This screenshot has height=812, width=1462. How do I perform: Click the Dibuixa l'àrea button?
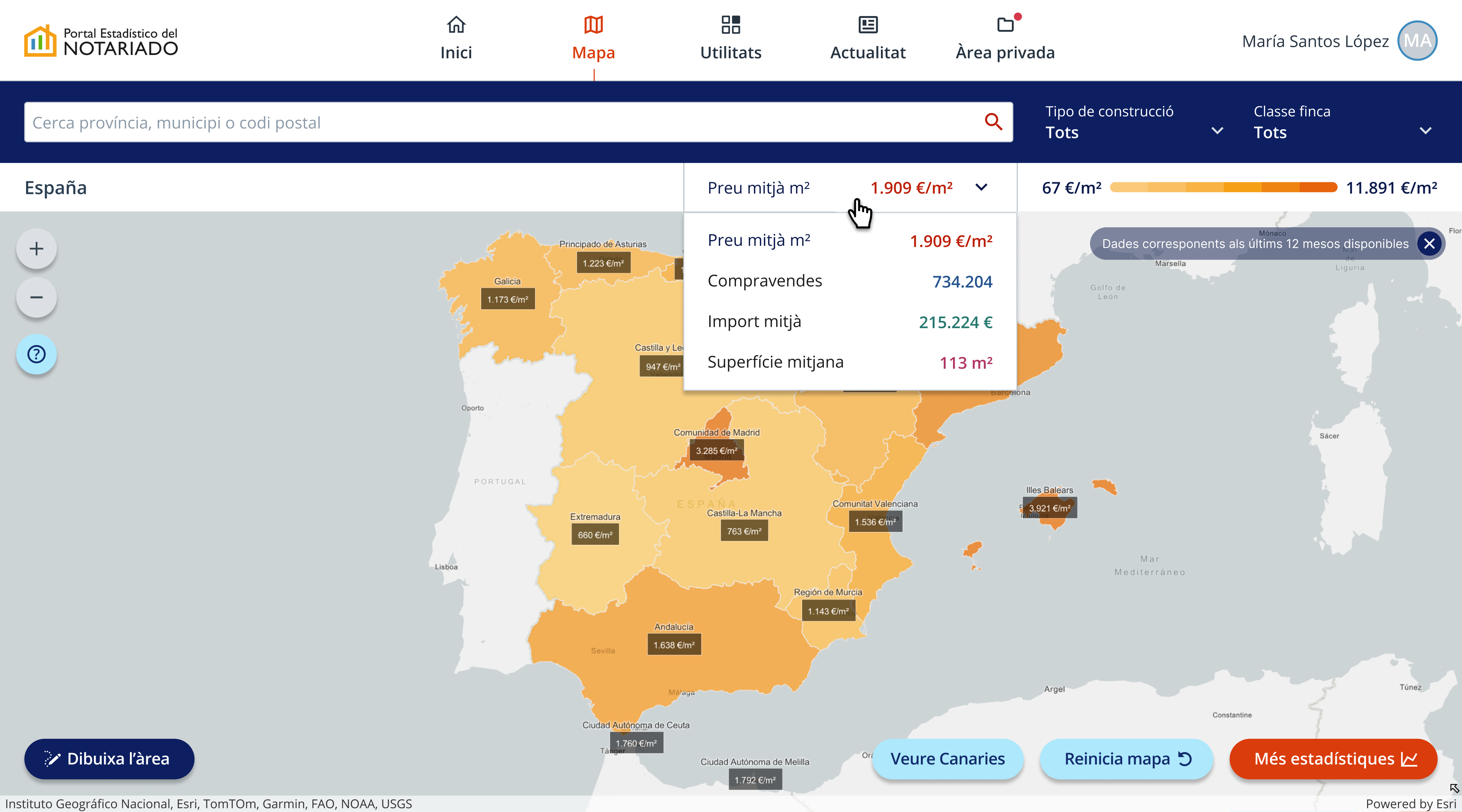(109, 758)
